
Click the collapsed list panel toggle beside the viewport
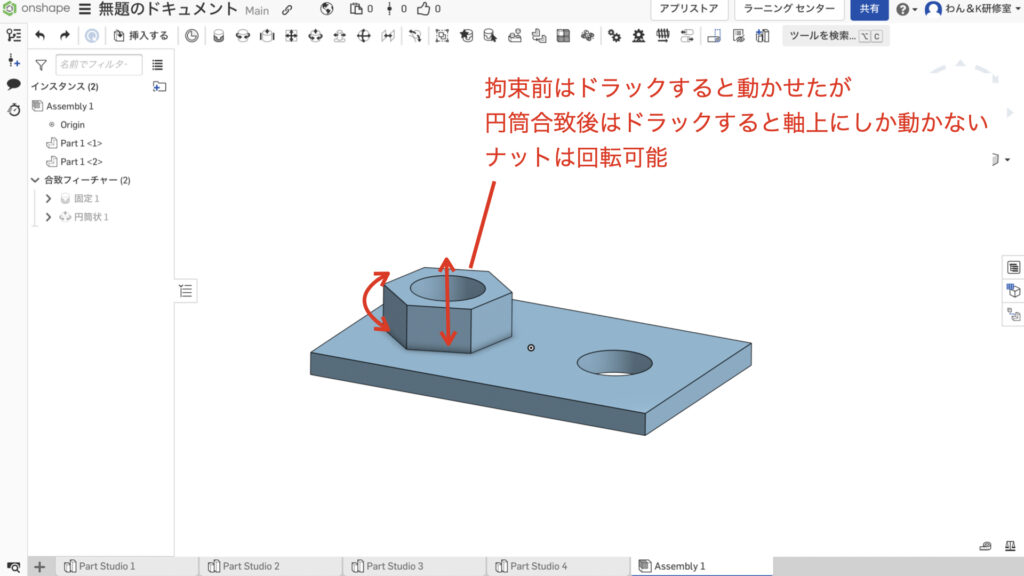(x=185, y=291)
